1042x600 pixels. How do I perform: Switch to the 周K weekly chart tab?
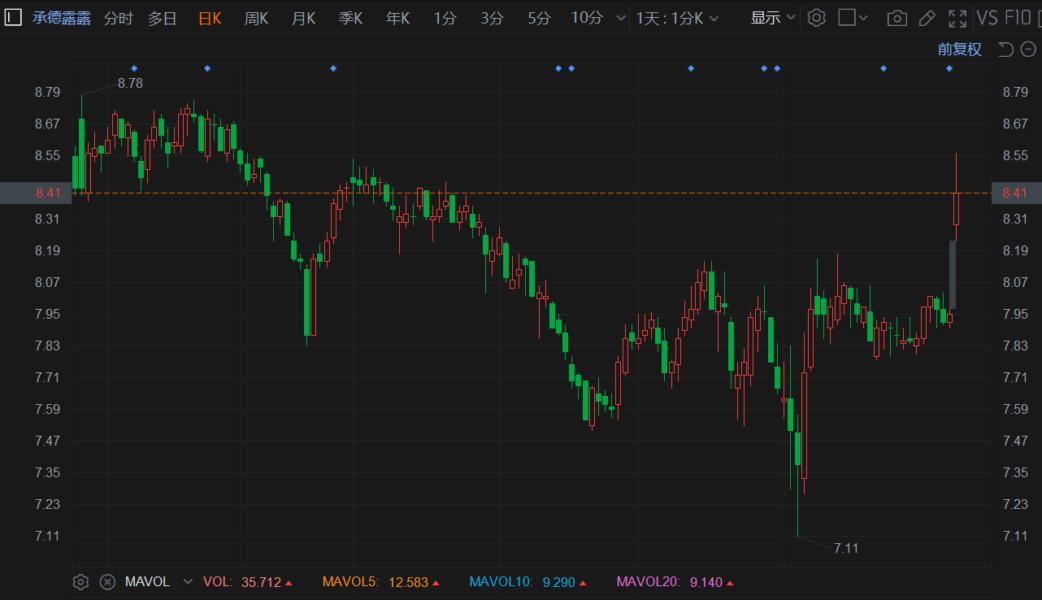(x=256, y=18)
